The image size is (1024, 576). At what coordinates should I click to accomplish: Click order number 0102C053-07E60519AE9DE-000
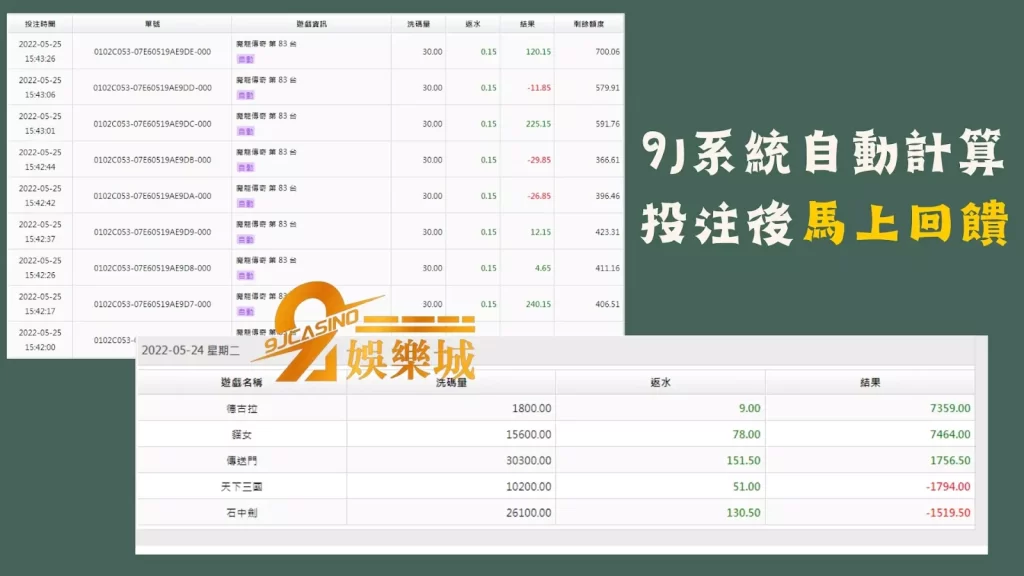(x=152, y=52)
